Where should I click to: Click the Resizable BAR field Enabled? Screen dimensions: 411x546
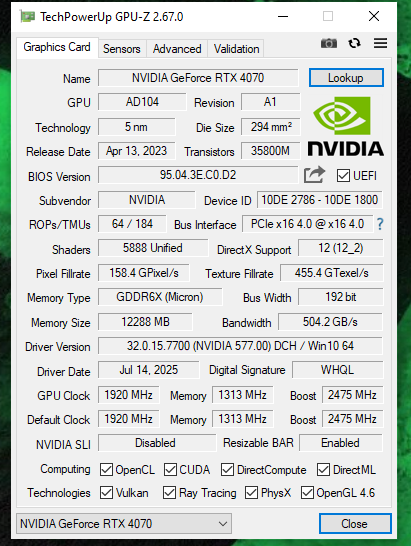pyautogui.click(x=341, y=443)
